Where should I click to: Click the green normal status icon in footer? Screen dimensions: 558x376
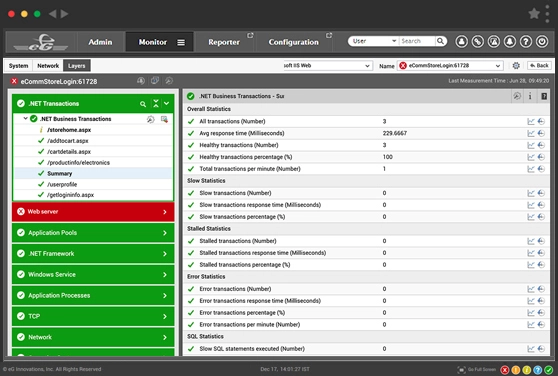pyautogui.click(x=549, y=370)
